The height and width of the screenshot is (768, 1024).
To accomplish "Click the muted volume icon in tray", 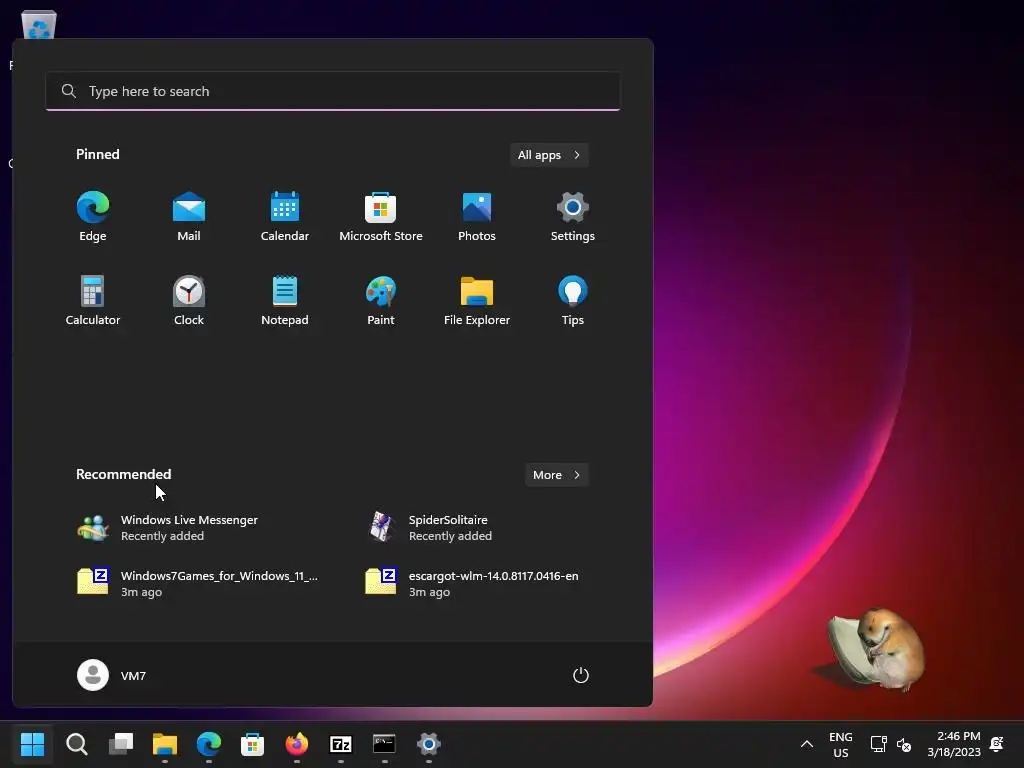I will click(x=904, y=744).
